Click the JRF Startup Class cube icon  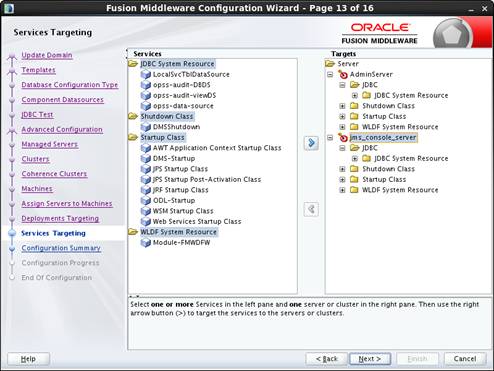146,190
